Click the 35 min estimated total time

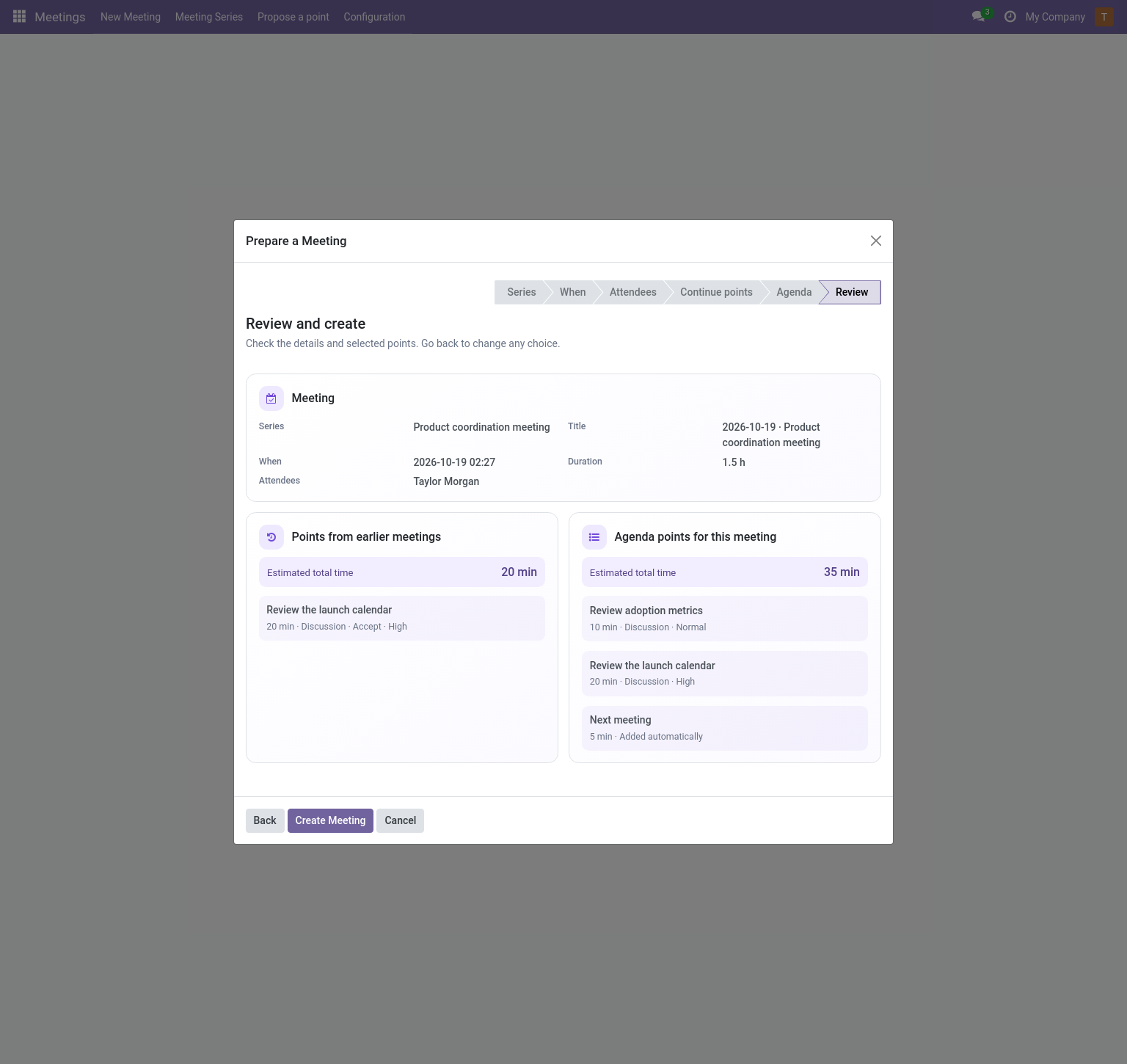(842, 572)
